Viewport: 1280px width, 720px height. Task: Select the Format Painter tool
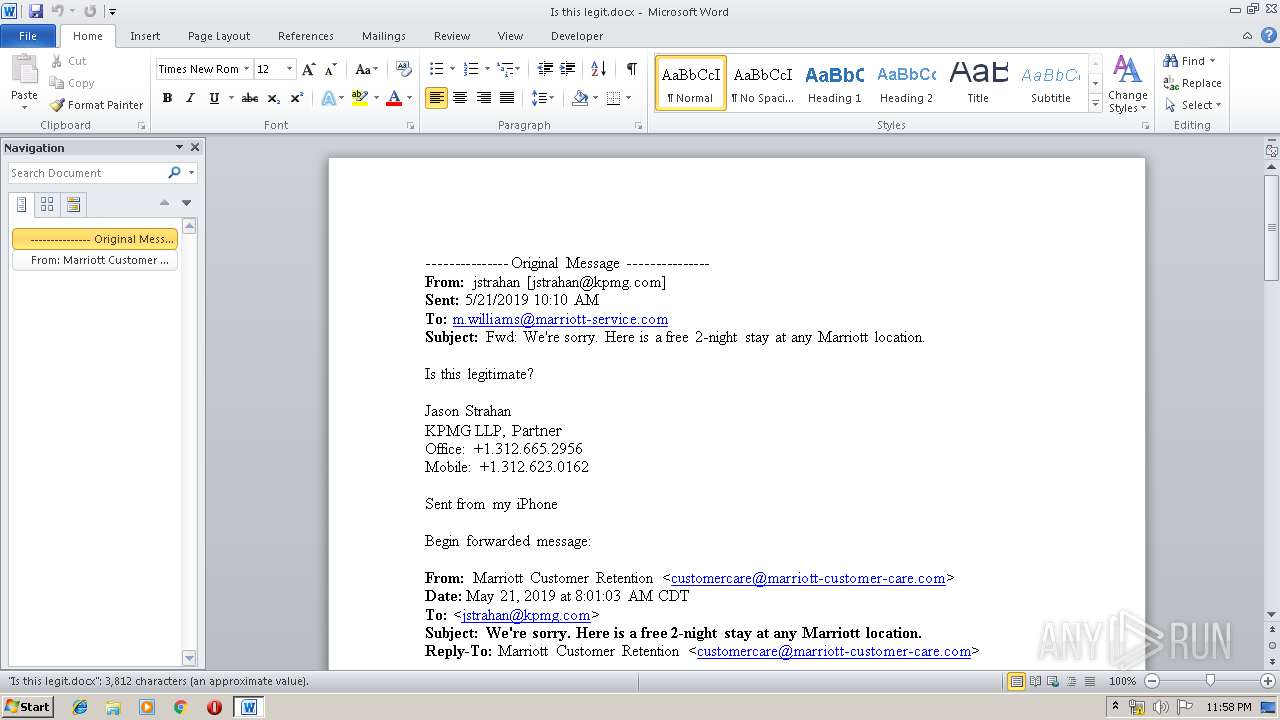[x=96, y=105]
